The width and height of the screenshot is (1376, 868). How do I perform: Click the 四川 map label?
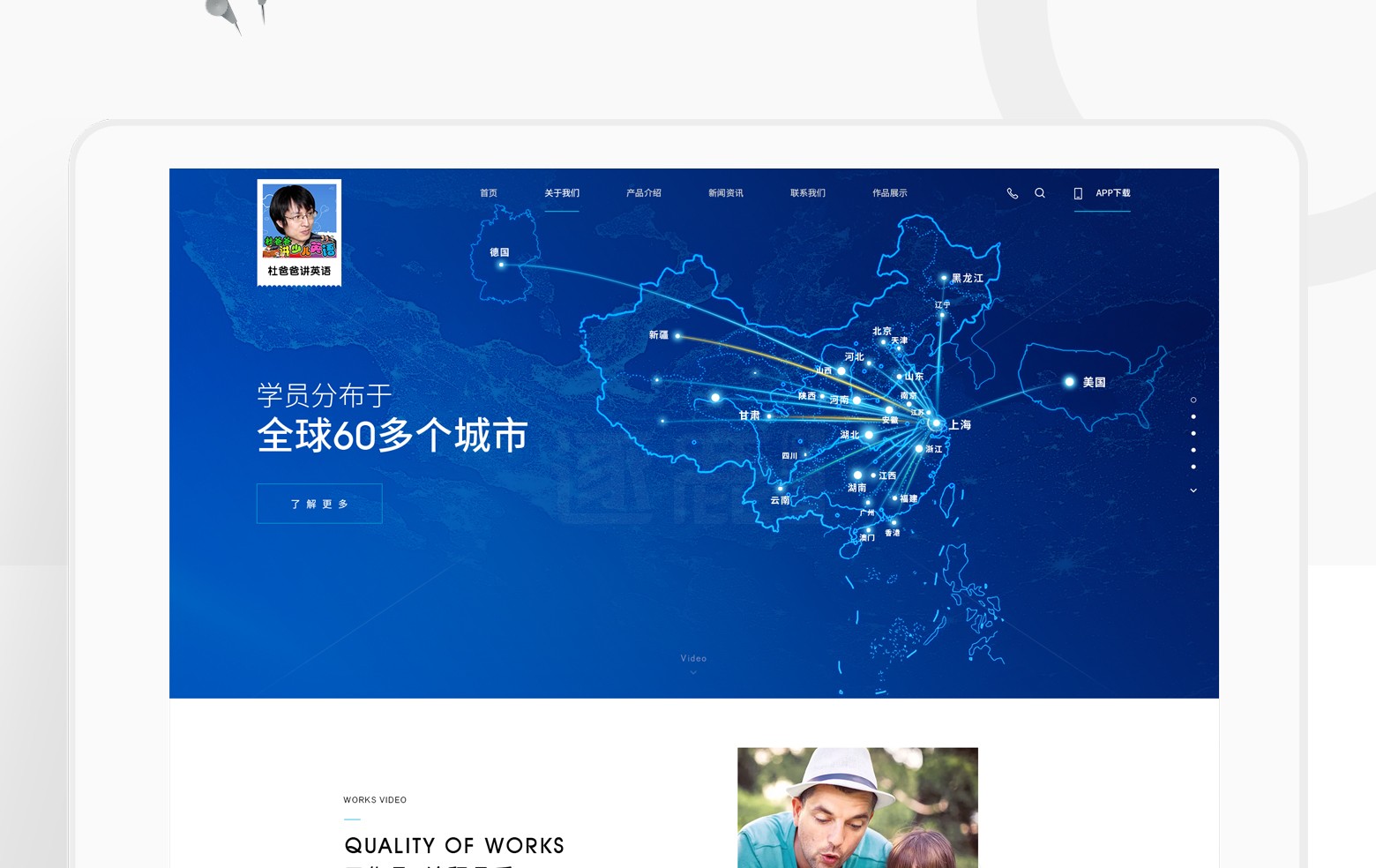789,456
